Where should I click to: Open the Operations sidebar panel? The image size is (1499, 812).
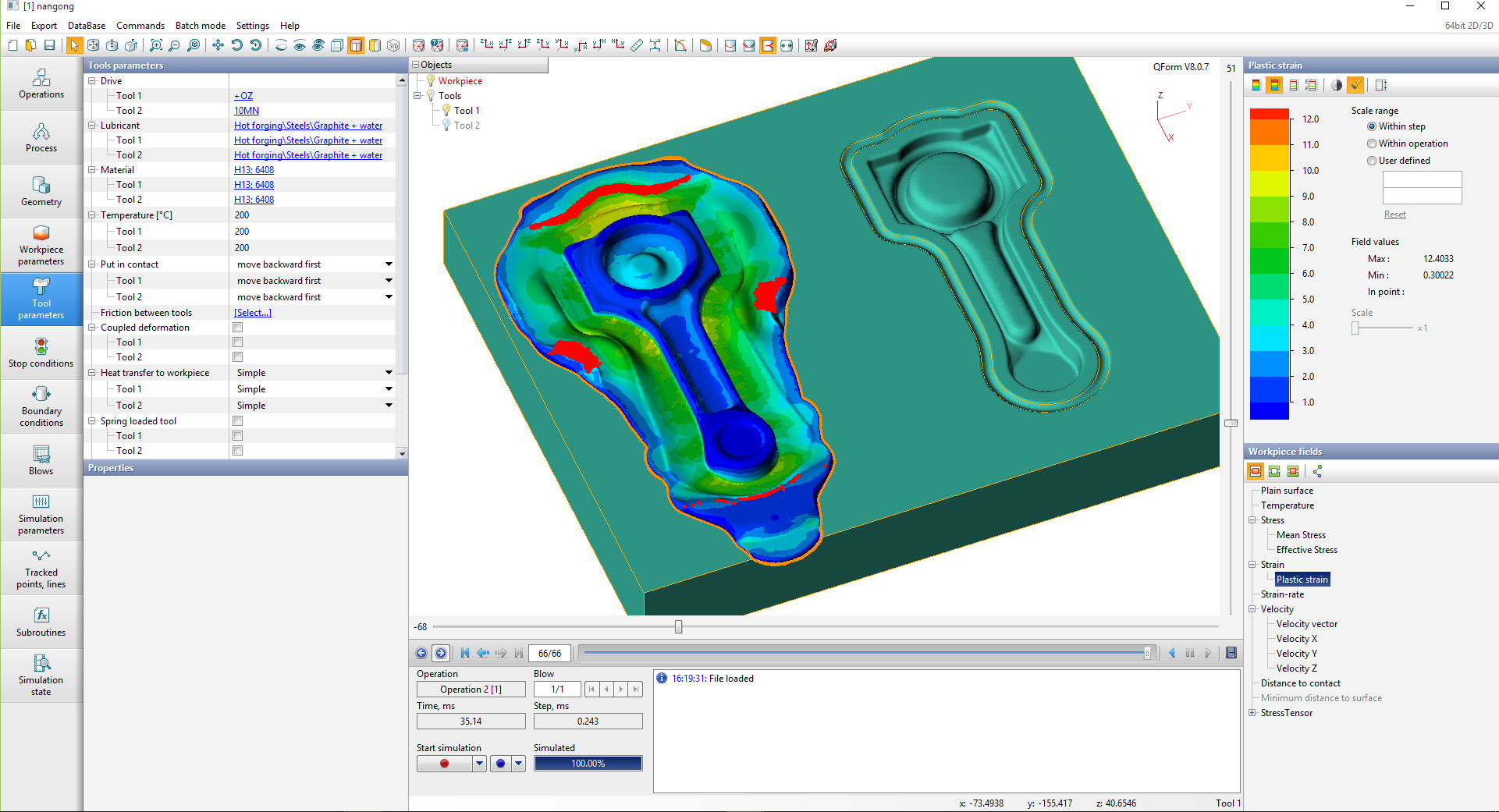tap(41, 84)
